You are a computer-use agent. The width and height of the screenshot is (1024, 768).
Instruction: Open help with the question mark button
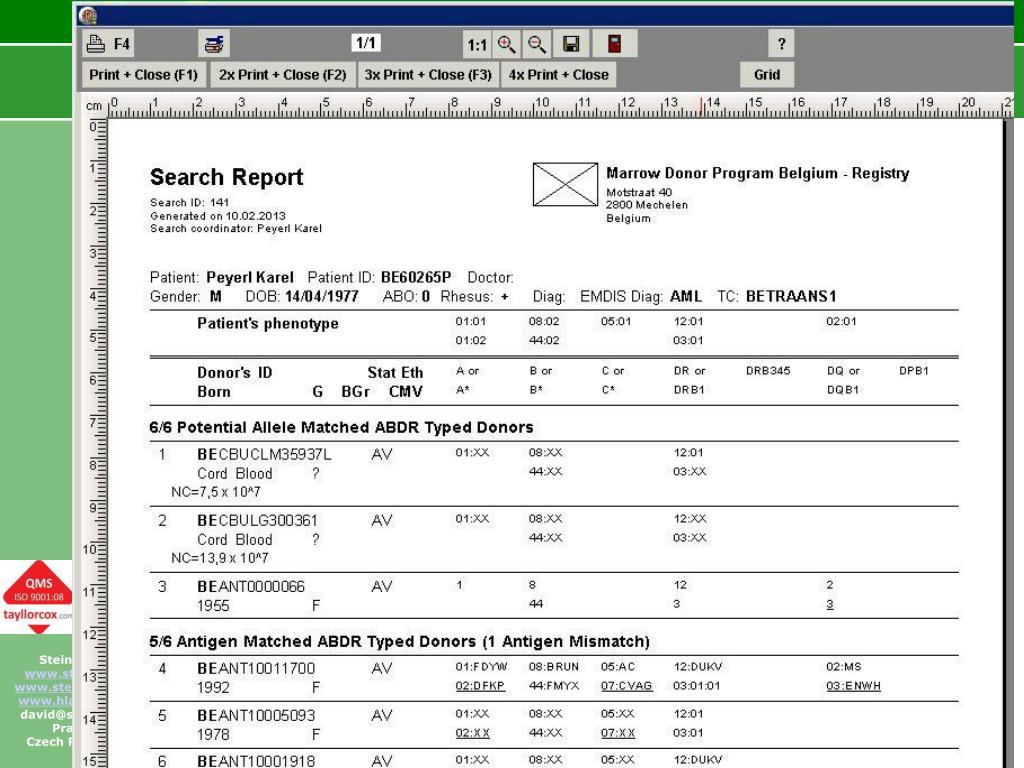coord(781,44)
